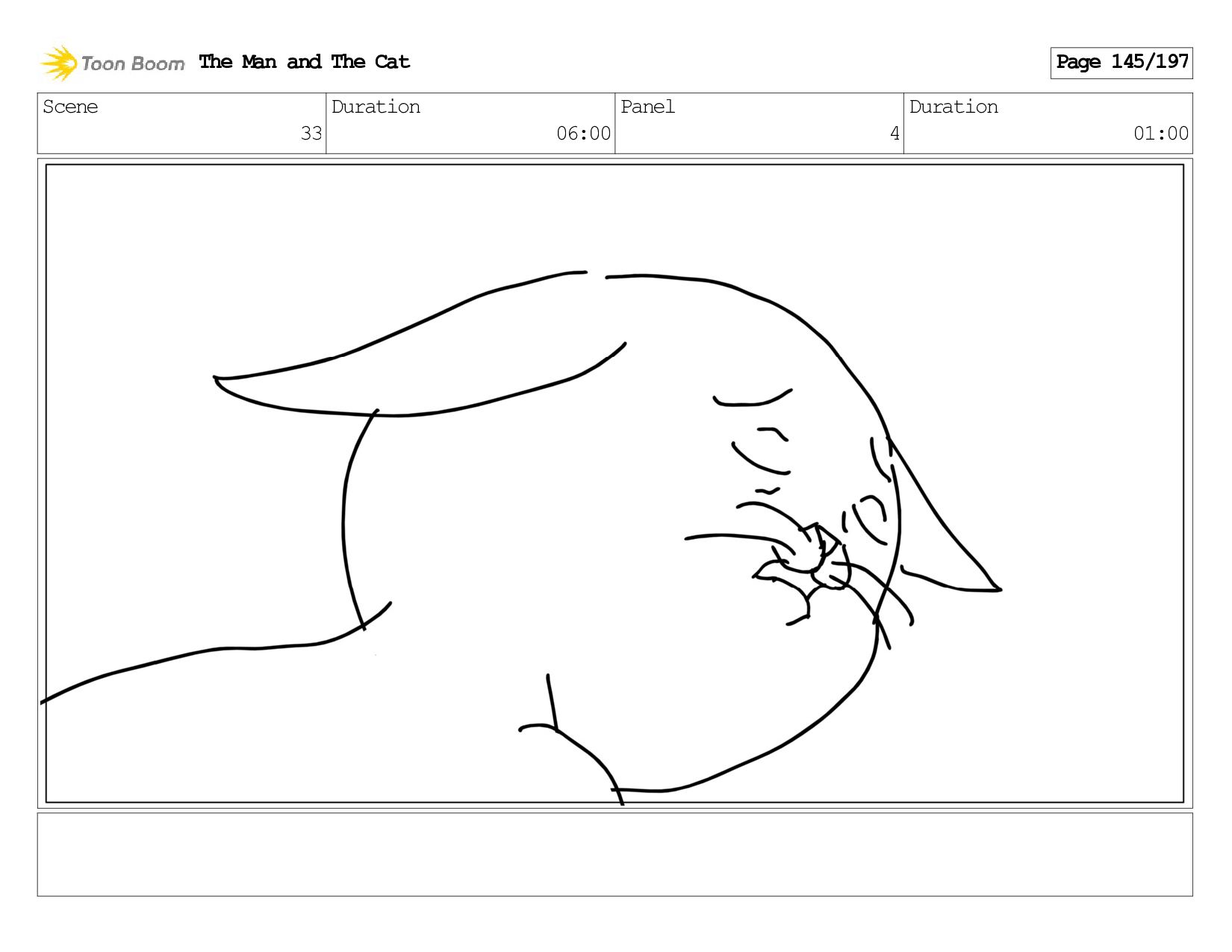Click the cat storyboard panel drawing
Viewport: 1232px width, 952px height.
click(x=615, y=484)
